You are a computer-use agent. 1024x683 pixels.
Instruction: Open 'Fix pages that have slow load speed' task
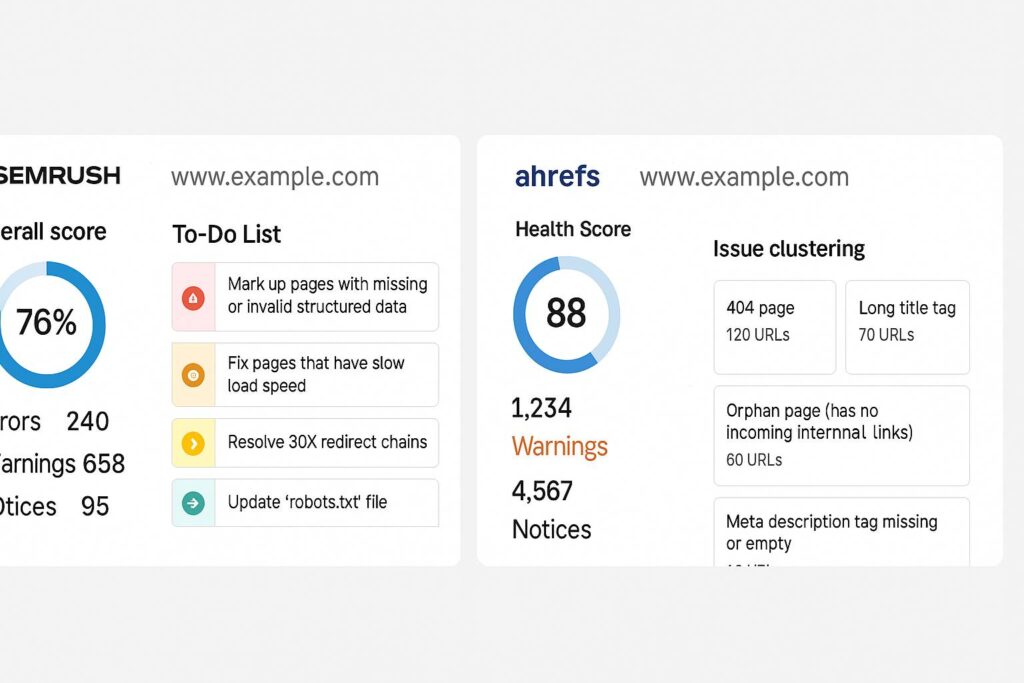coord(316,375)
